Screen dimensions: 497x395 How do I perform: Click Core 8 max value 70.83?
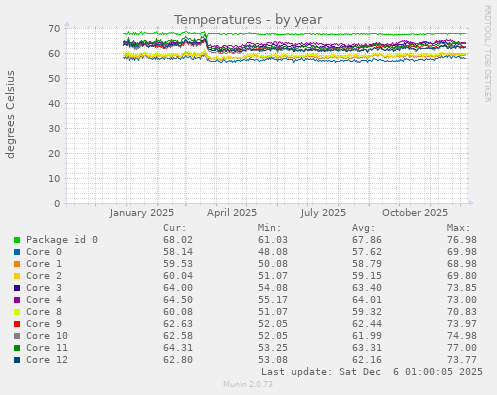pyautogui.click(x=462, y=312)
